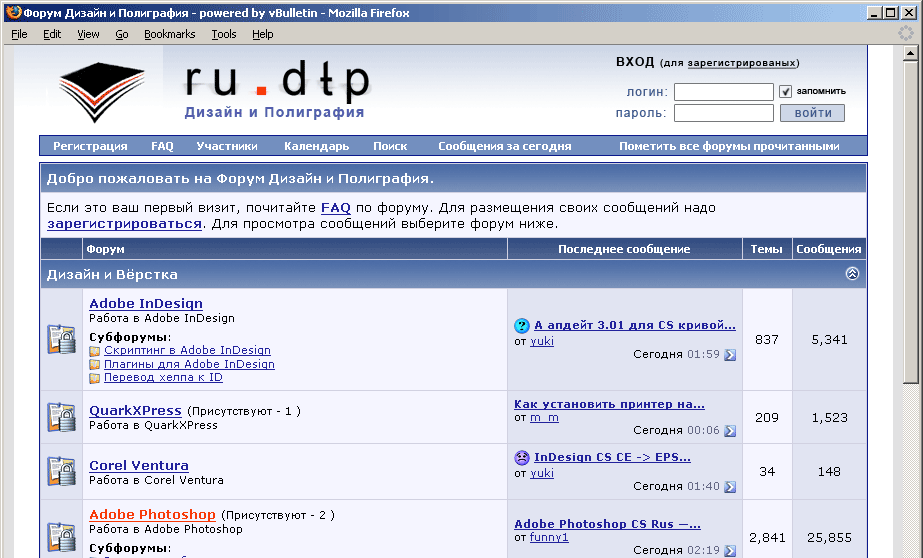Screen dimensions: 923x558
Task: Go to last post arrow at 00:06
Action: click(730, 430)
